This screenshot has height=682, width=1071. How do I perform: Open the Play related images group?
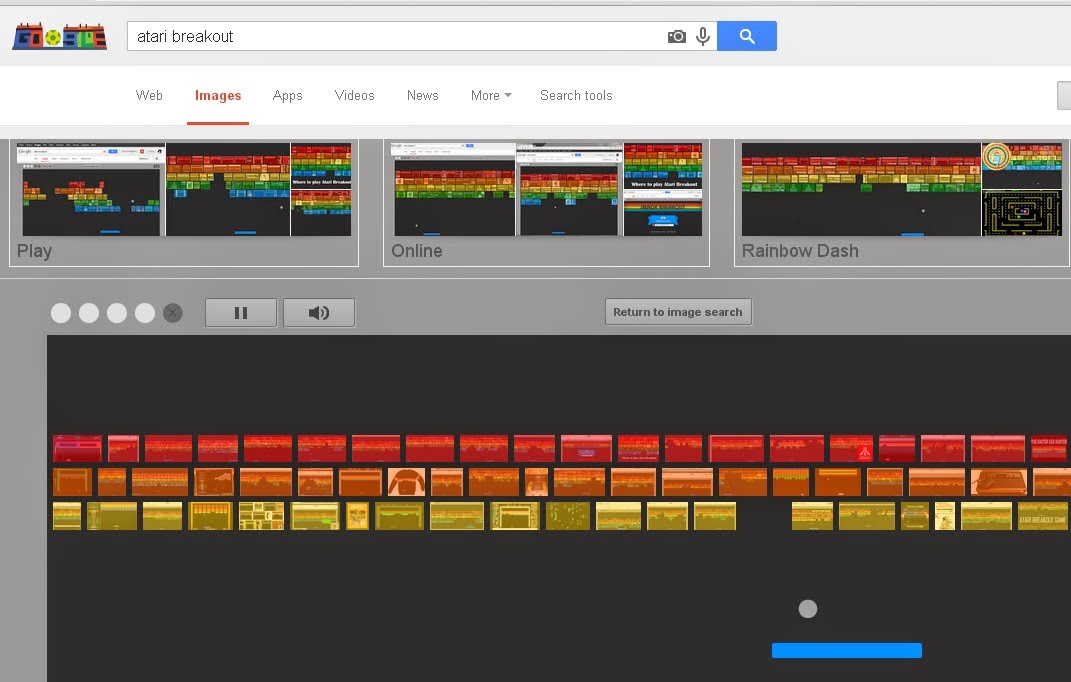click(x=184, y=200)
